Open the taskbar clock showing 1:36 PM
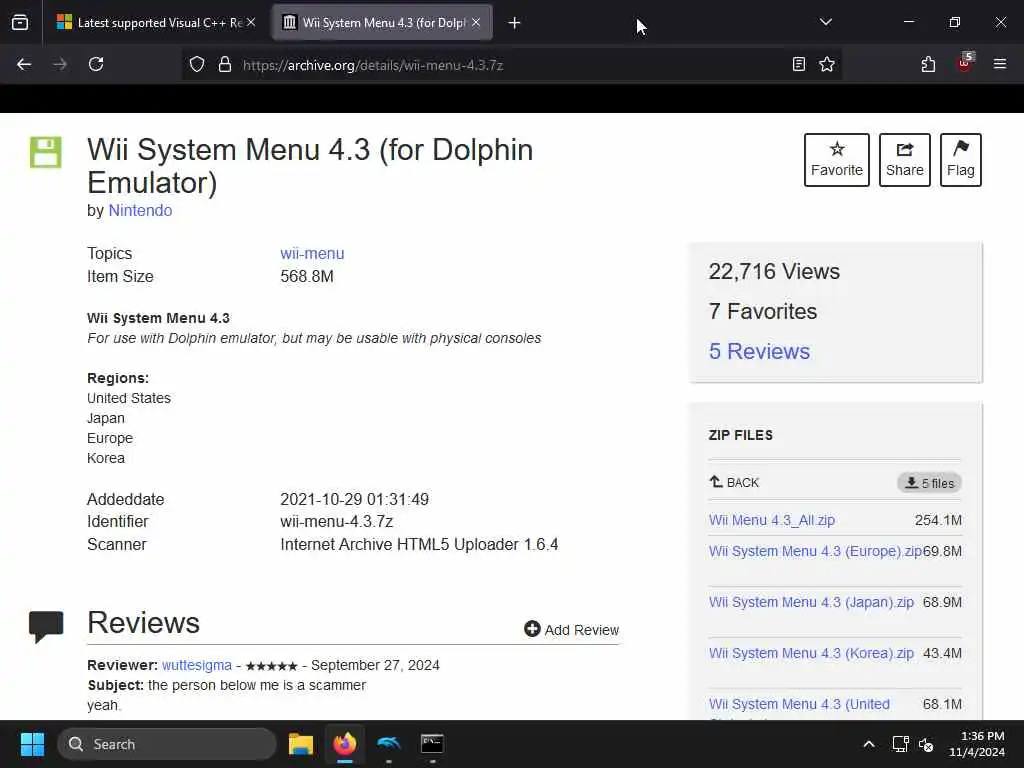1024x768 pixels. click(x=977, y=744)
